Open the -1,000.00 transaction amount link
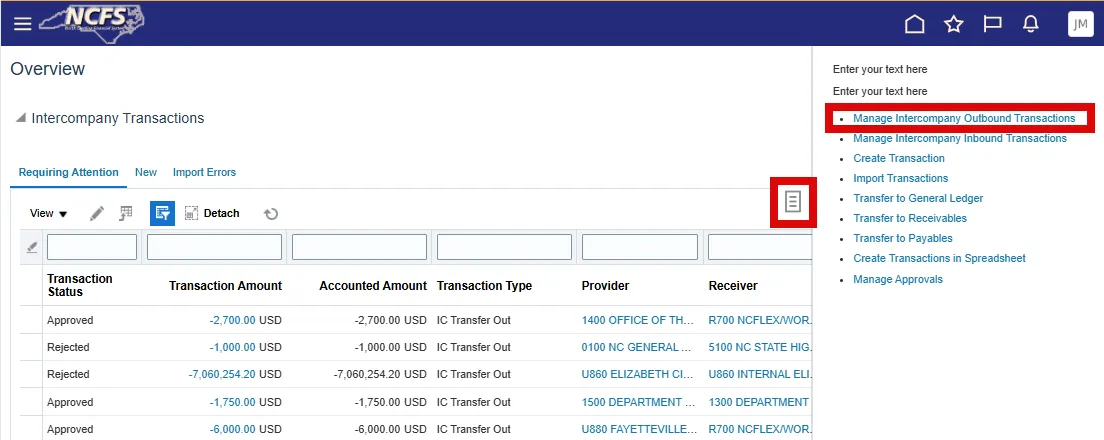Image resolution: width=1104 pixels, height=440 pixels. (232, 347)
